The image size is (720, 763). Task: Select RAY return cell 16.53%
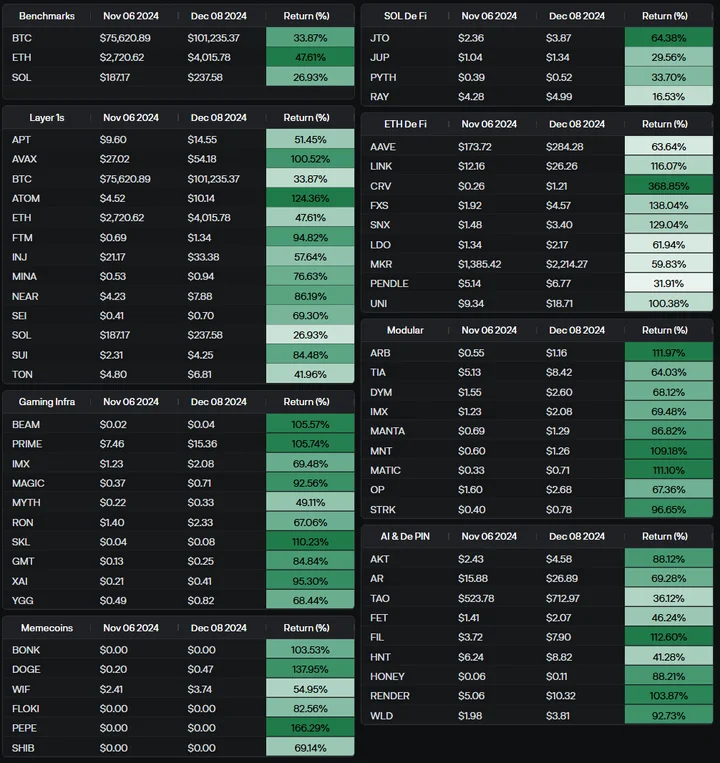(668, 97)
